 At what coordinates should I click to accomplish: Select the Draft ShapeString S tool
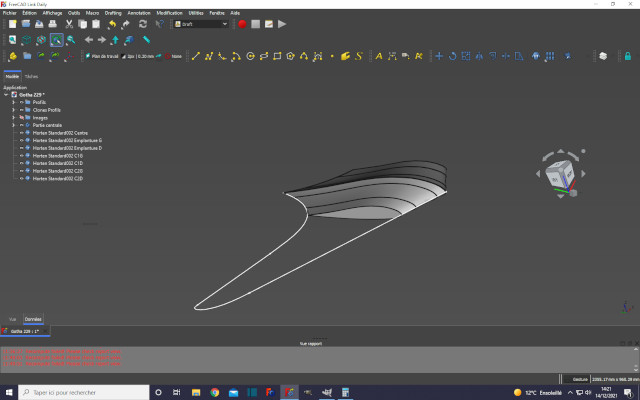point(359,56)
